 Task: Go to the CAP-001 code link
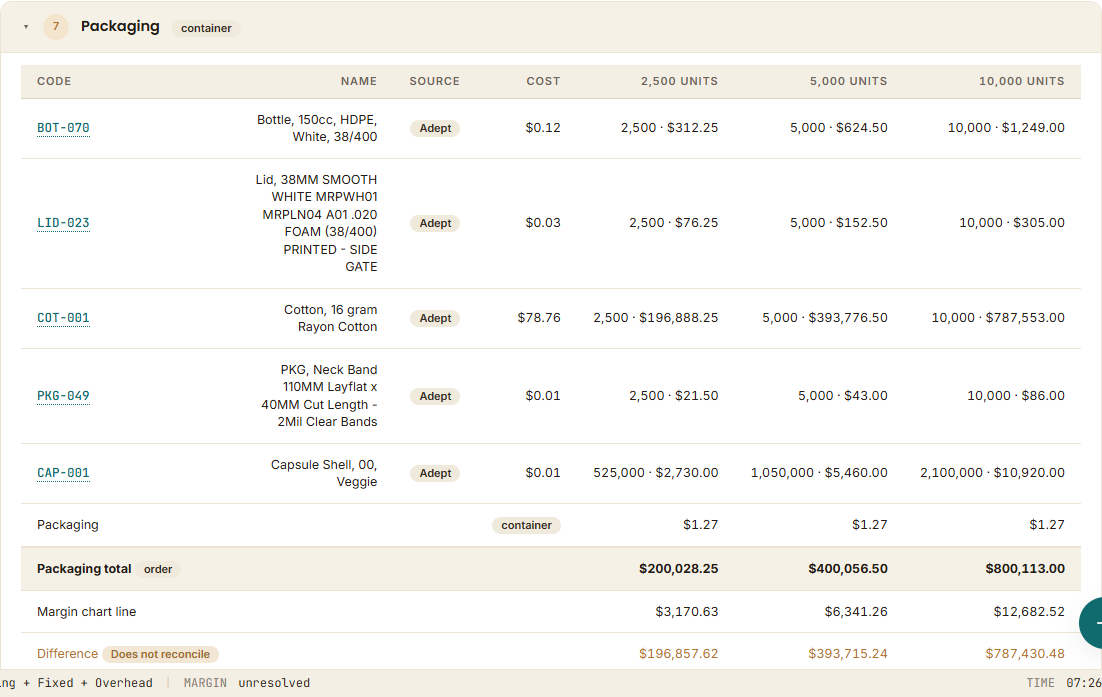click(x=63, y=473)
